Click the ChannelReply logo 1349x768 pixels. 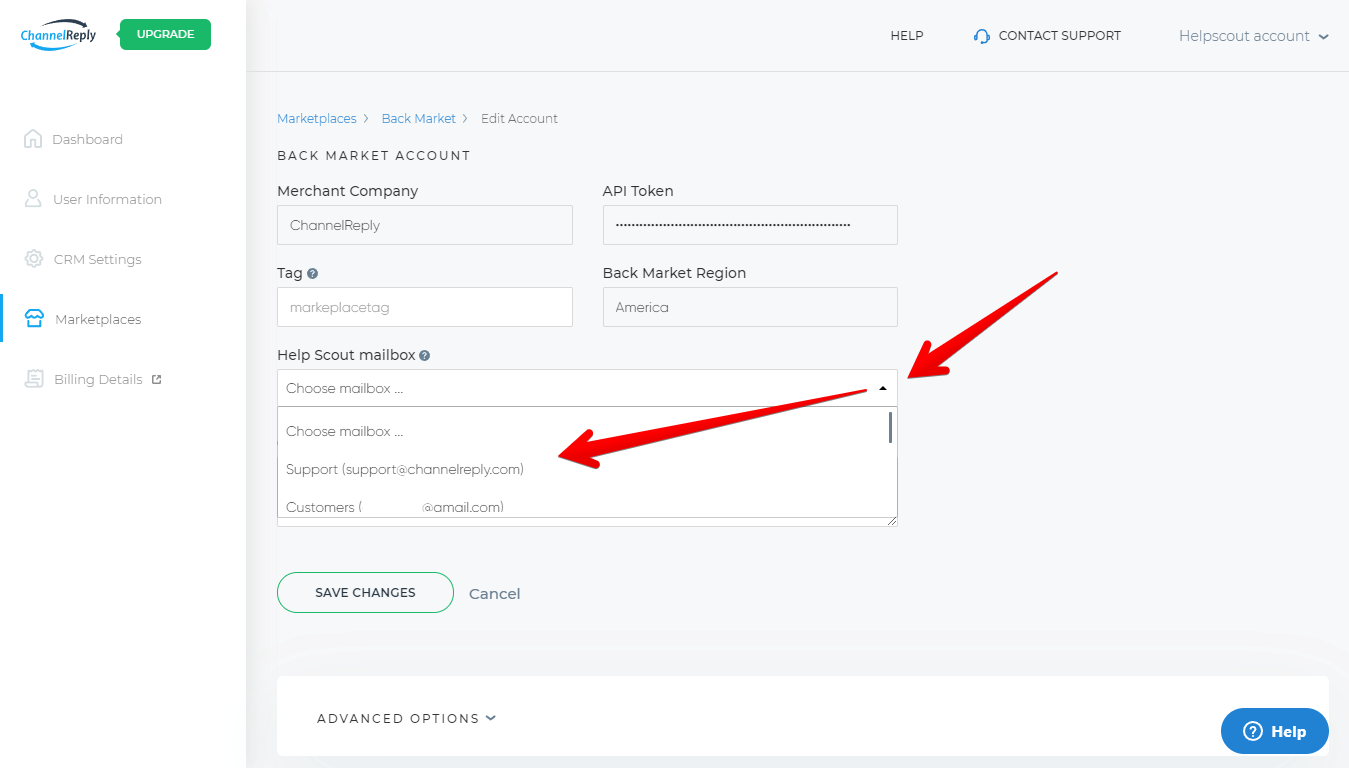click(58, 34)
